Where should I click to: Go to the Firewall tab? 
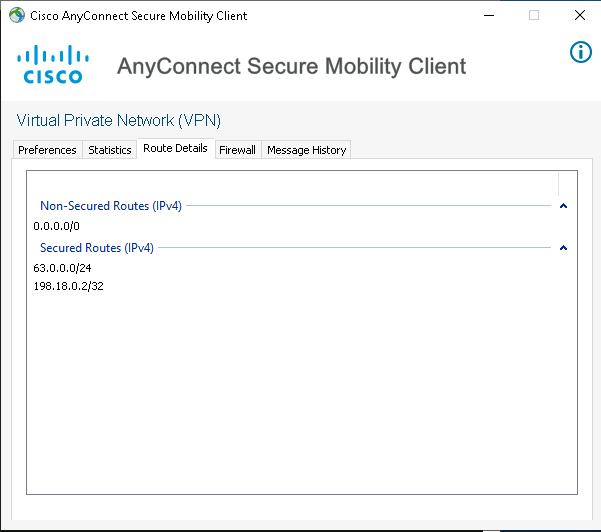[x=237, y=150]
